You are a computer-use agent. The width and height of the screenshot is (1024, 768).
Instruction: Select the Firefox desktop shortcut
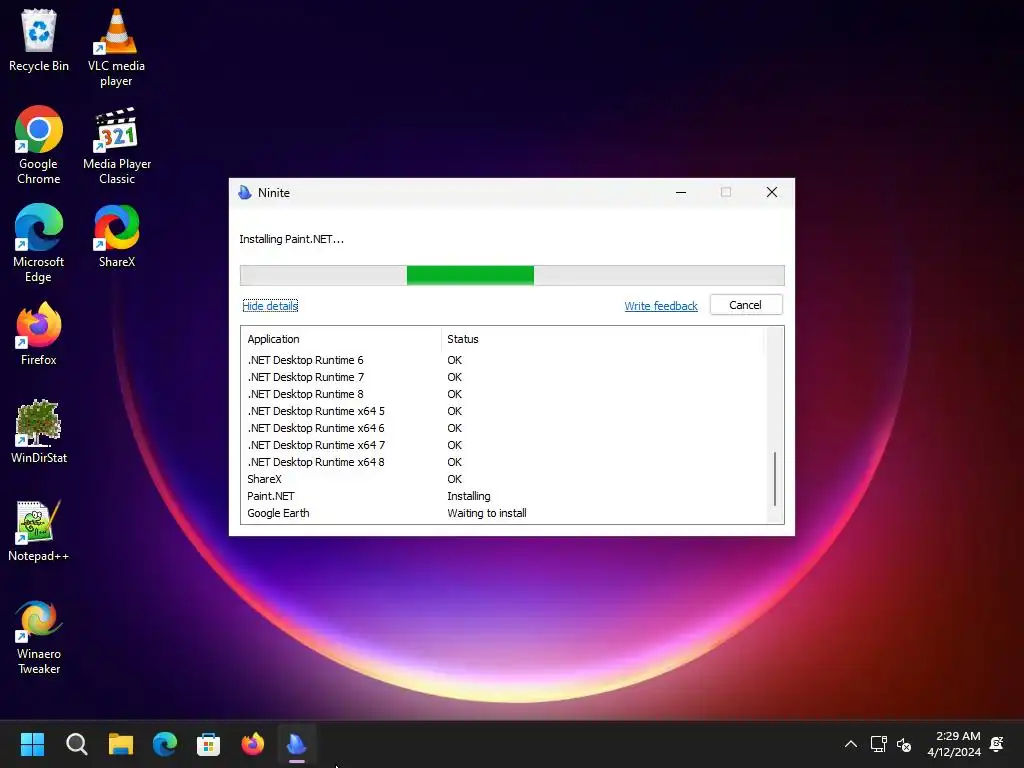(39, 334)
